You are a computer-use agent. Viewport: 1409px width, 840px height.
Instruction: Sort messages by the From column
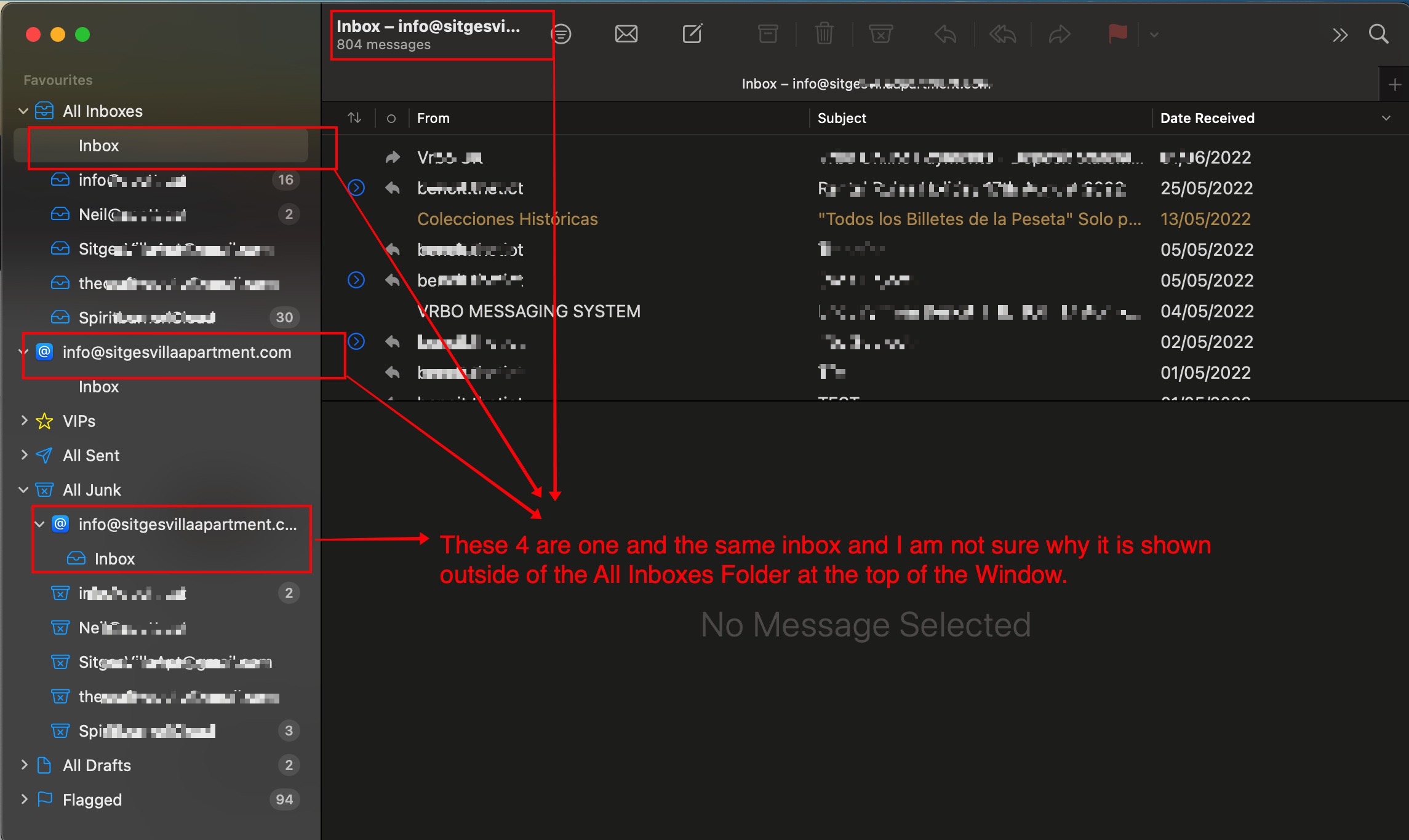coord(433,117)
